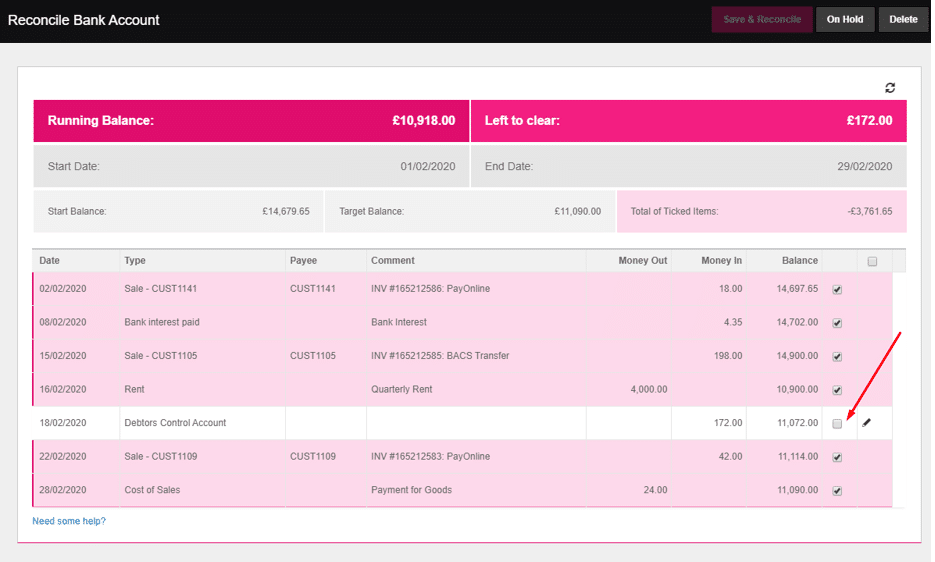
Task: Untick the Cost of Sales row checkbox
Action: pyautogui.click(x=837, y=491)
